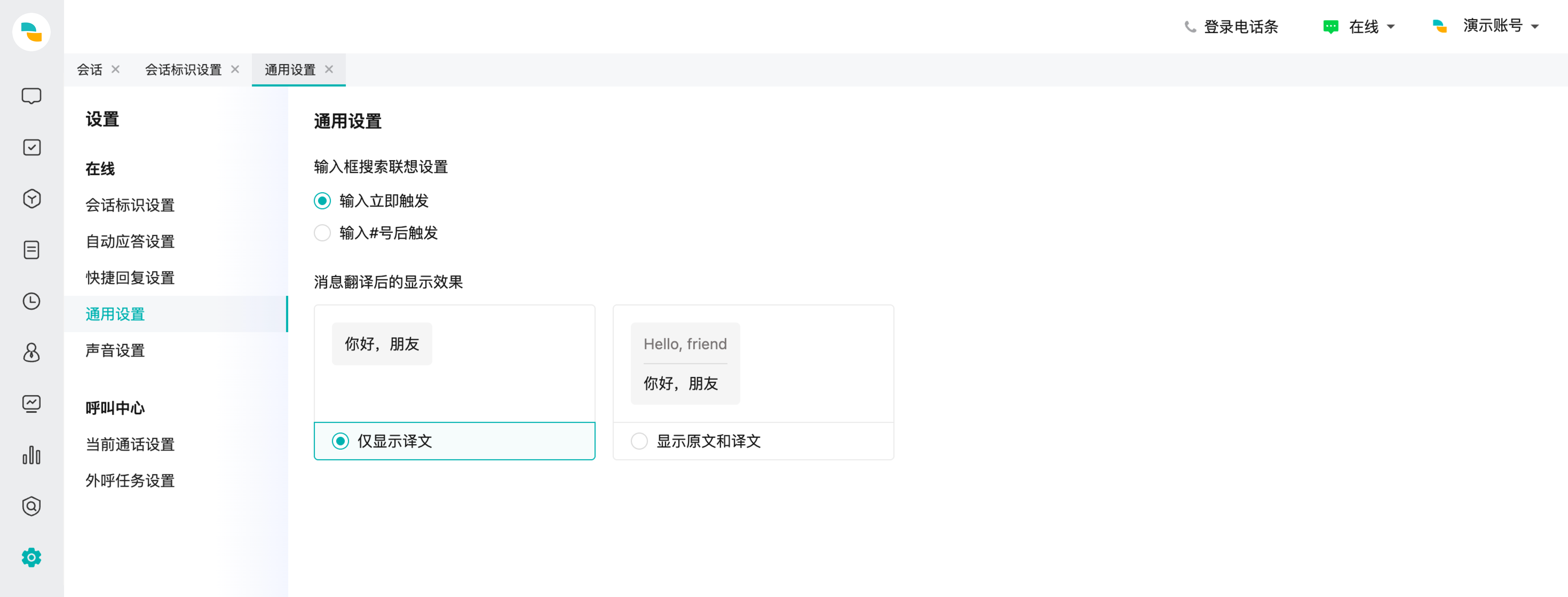Image resolution: width=1568 pixels, height=597 pixels.
Task: Select the task checkbox sidebar icon
Action: [x=31, y=147]
